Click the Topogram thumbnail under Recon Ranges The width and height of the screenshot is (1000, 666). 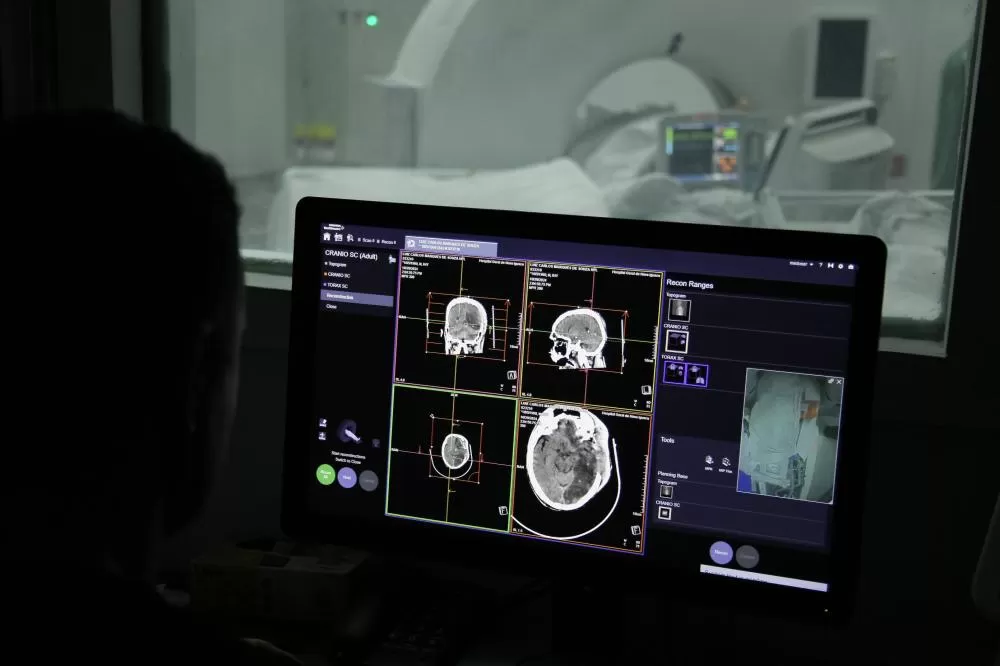click(679, 311)
